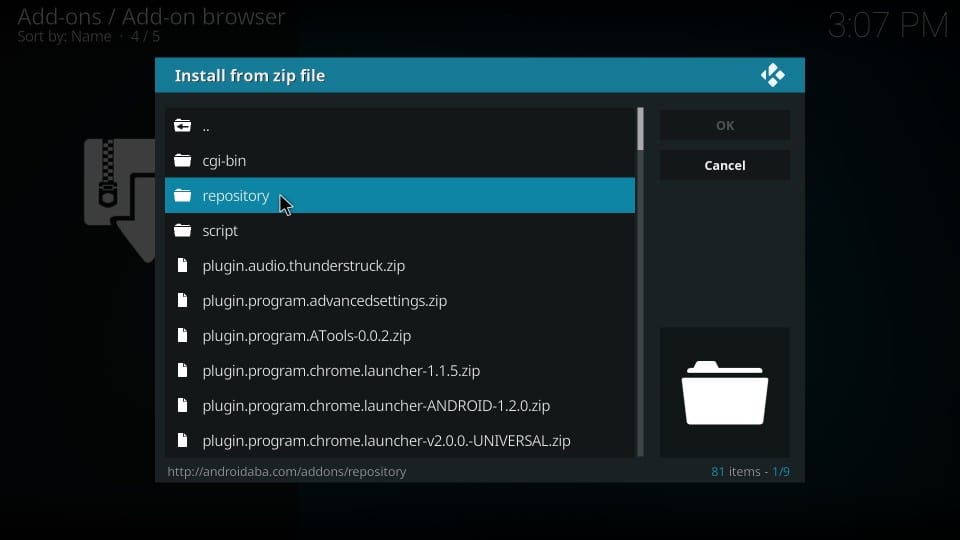The height and width of the screenshot is (540, 960).
Task: Click the file icon for plugin.program.ATools-0.0.2.zip
Action: coord(182,335)
